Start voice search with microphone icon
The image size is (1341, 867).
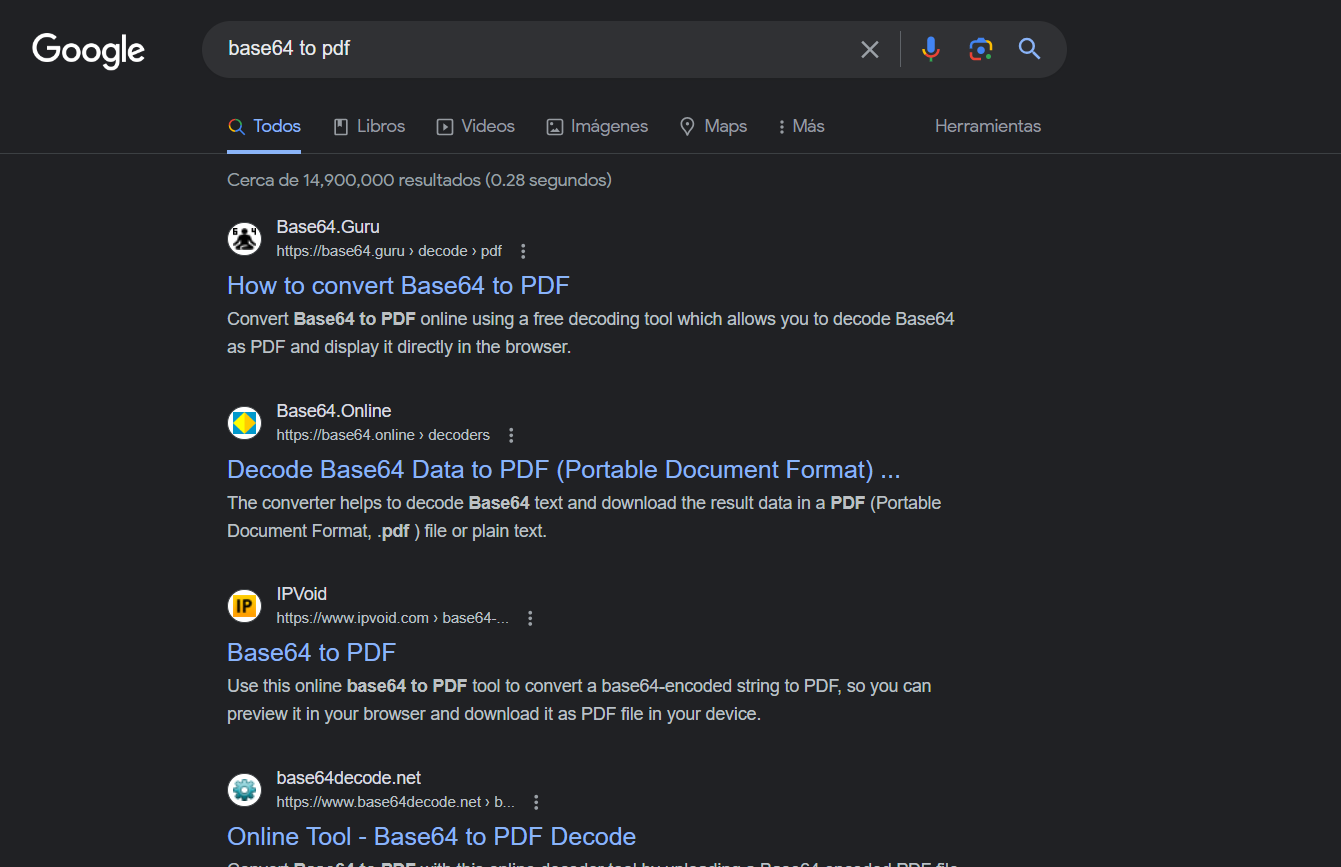[931, 49]
